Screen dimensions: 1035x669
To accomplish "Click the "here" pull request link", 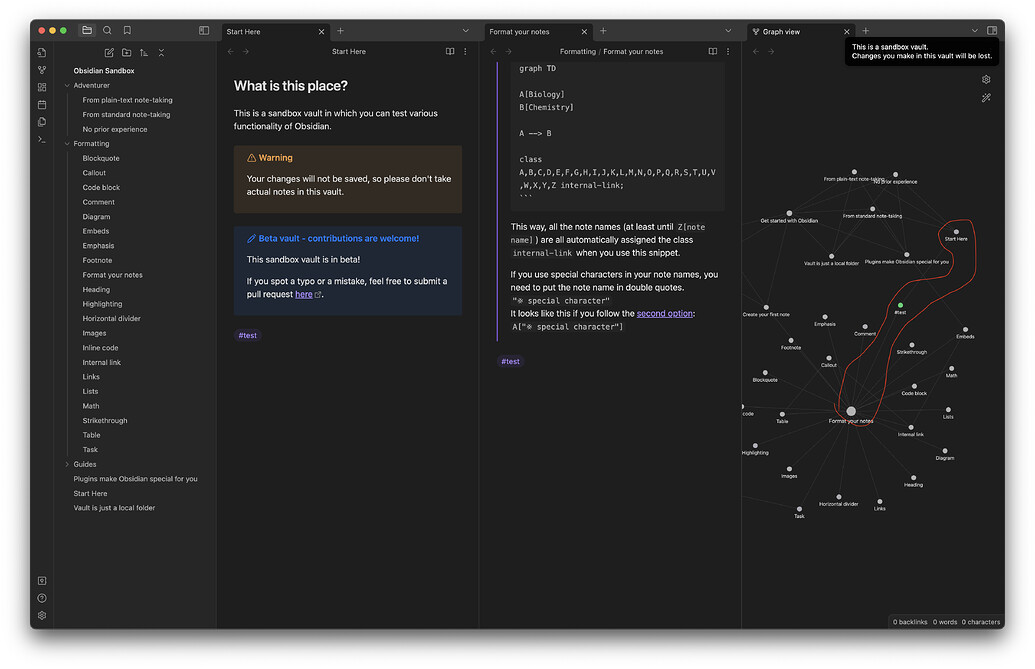I will [x=304, y=295].
